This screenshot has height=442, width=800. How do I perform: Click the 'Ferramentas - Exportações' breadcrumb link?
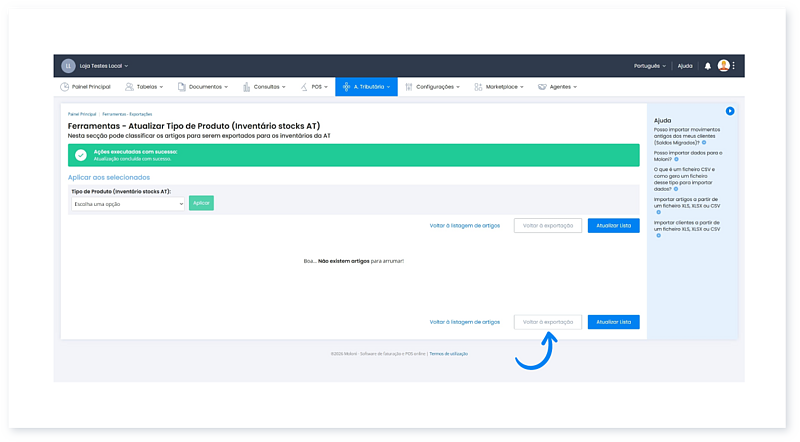(127, 114)
